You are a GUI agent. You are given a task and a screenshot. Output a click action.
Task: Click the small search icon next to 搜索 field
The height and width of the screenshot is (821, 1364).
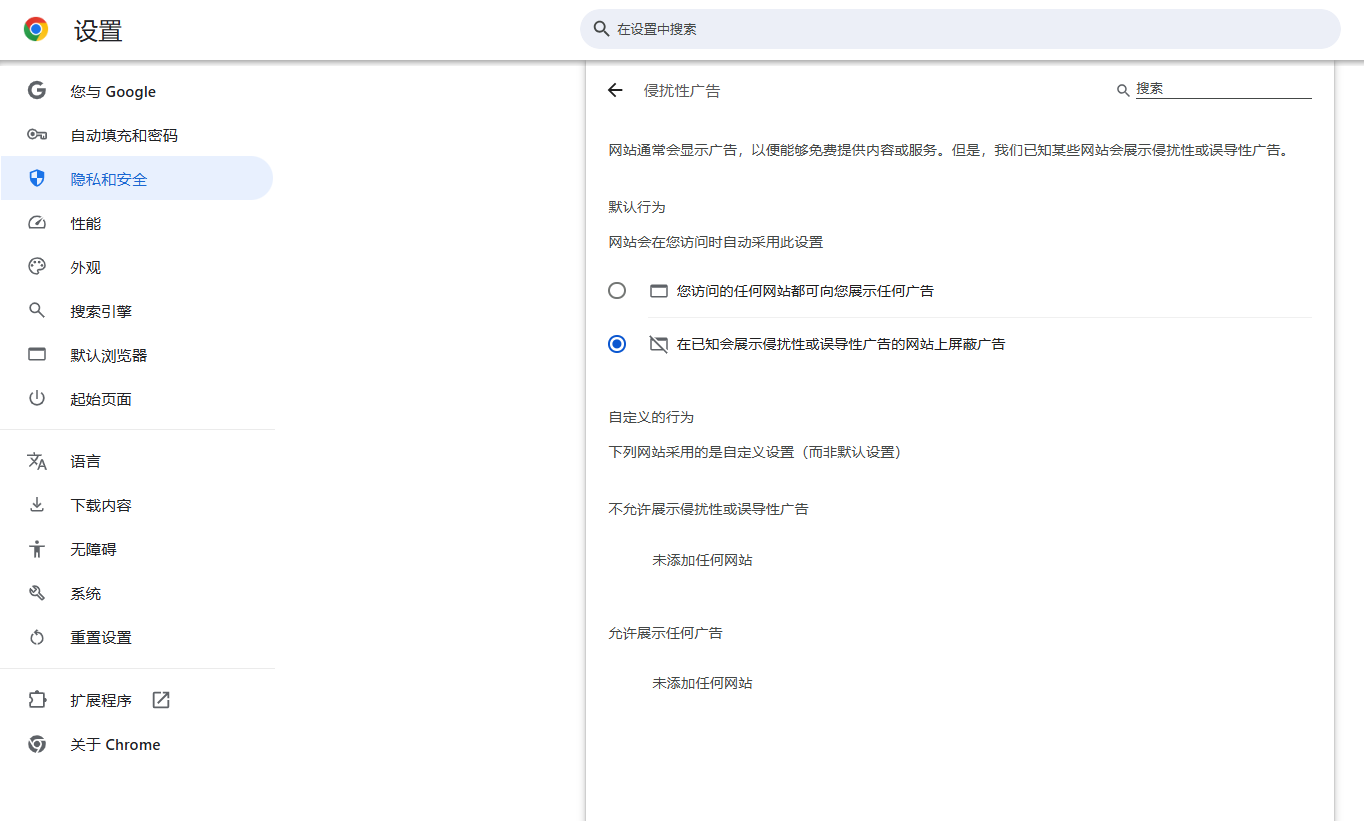[1123, 91]
